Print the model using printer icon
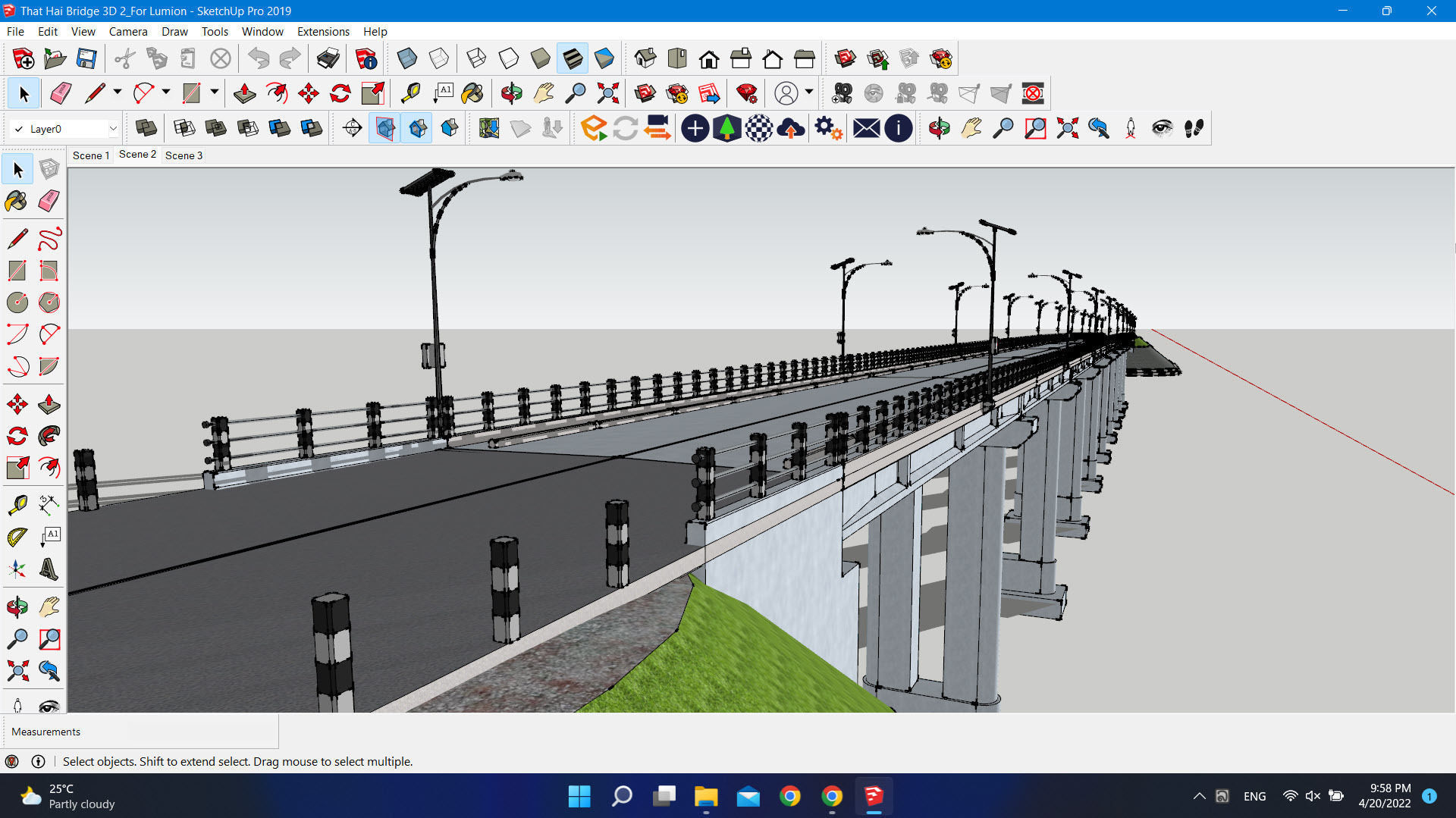This screenshot has width=1456, height=818. click(x=328, y=58)
